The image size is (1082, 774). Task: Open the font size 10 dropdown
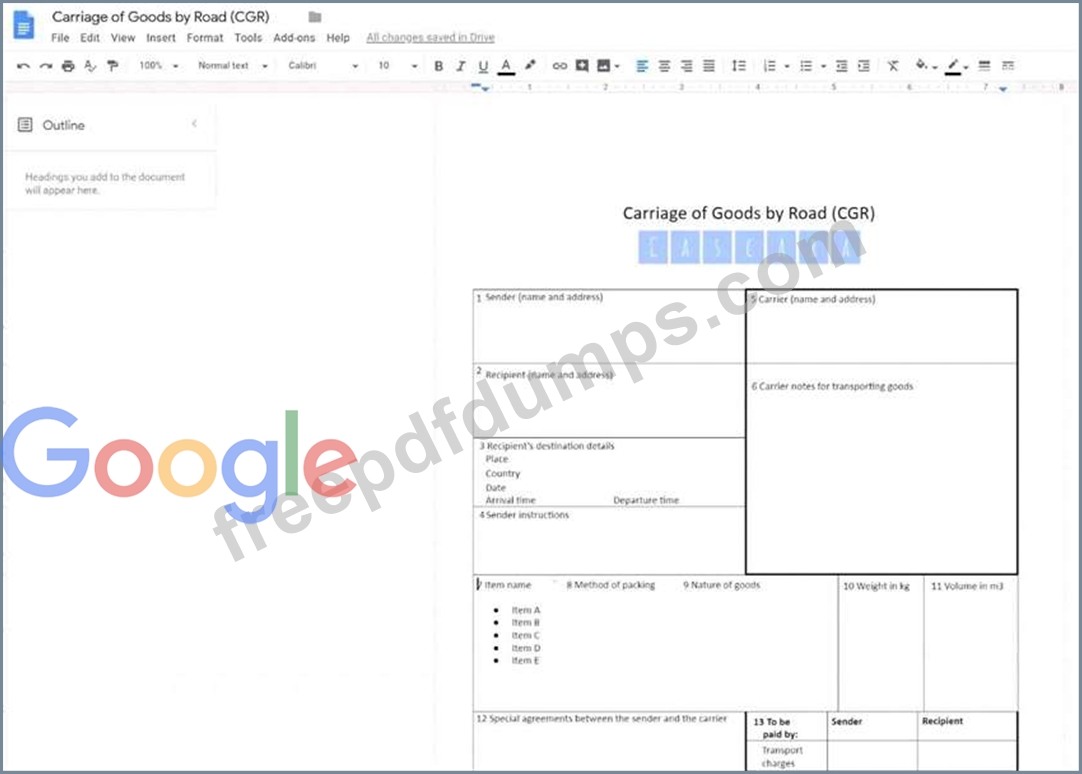397,66
